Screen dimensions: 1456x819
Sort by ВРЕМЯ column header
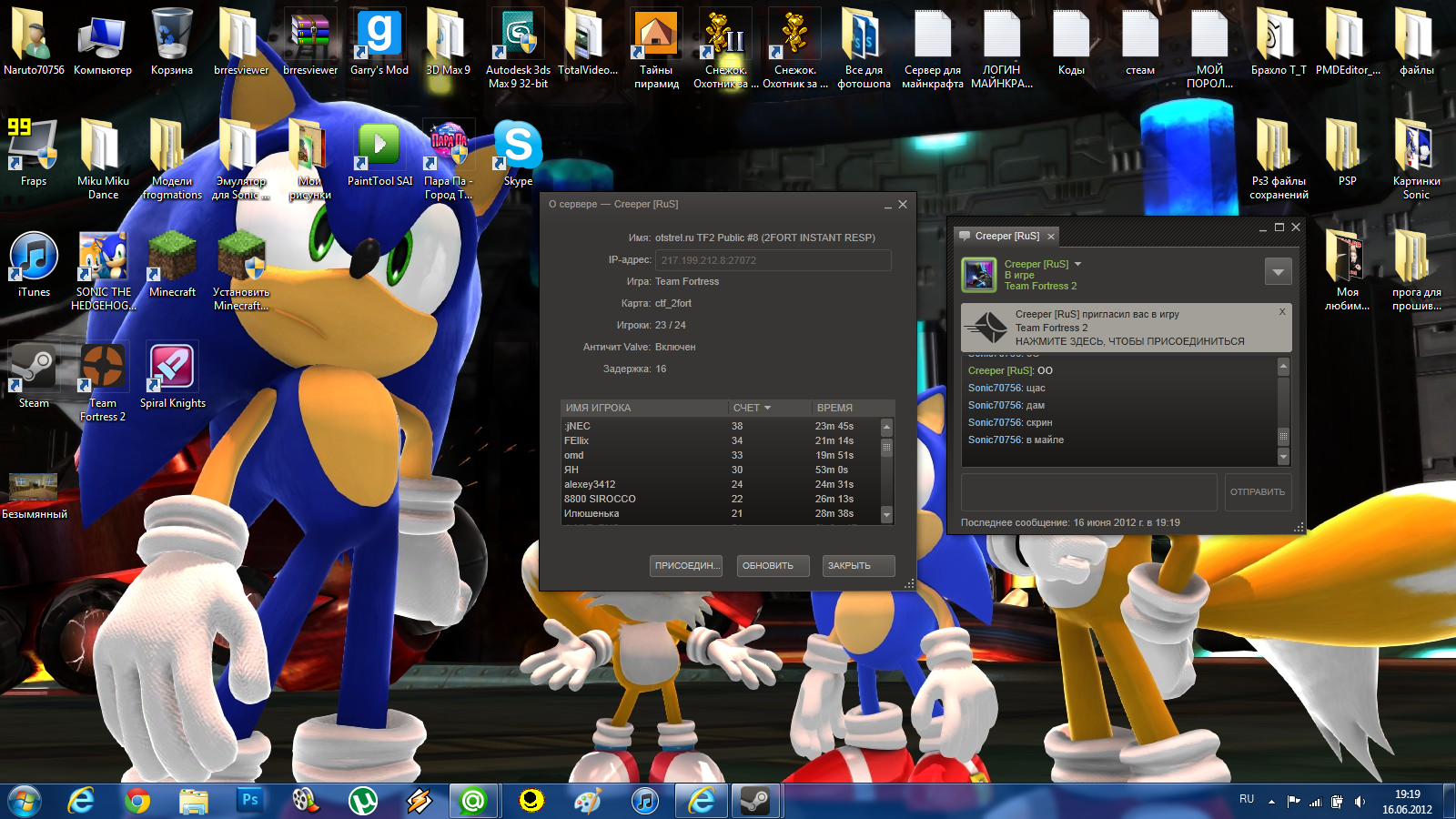click(x=853, y=408)
